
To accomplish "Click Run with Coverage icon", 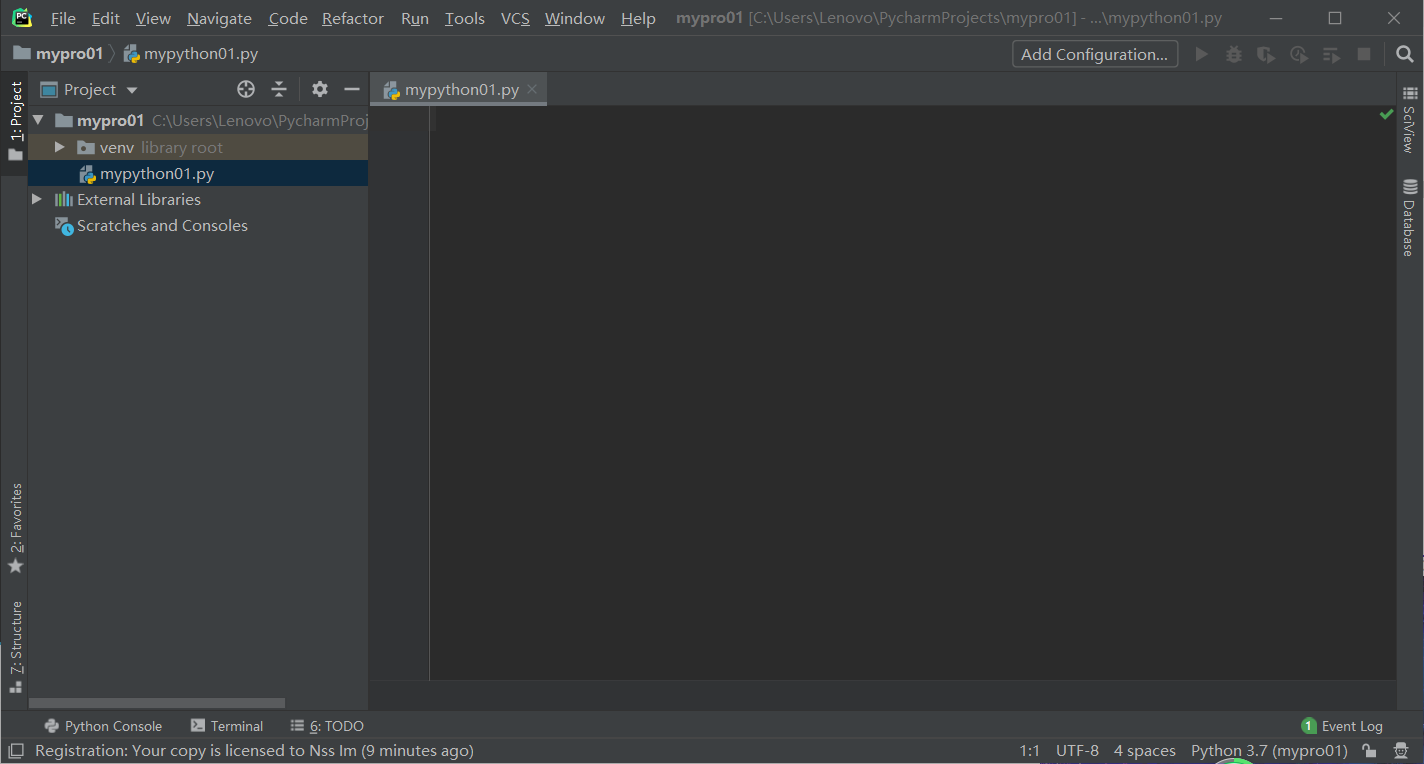I will click(1266, 54).
